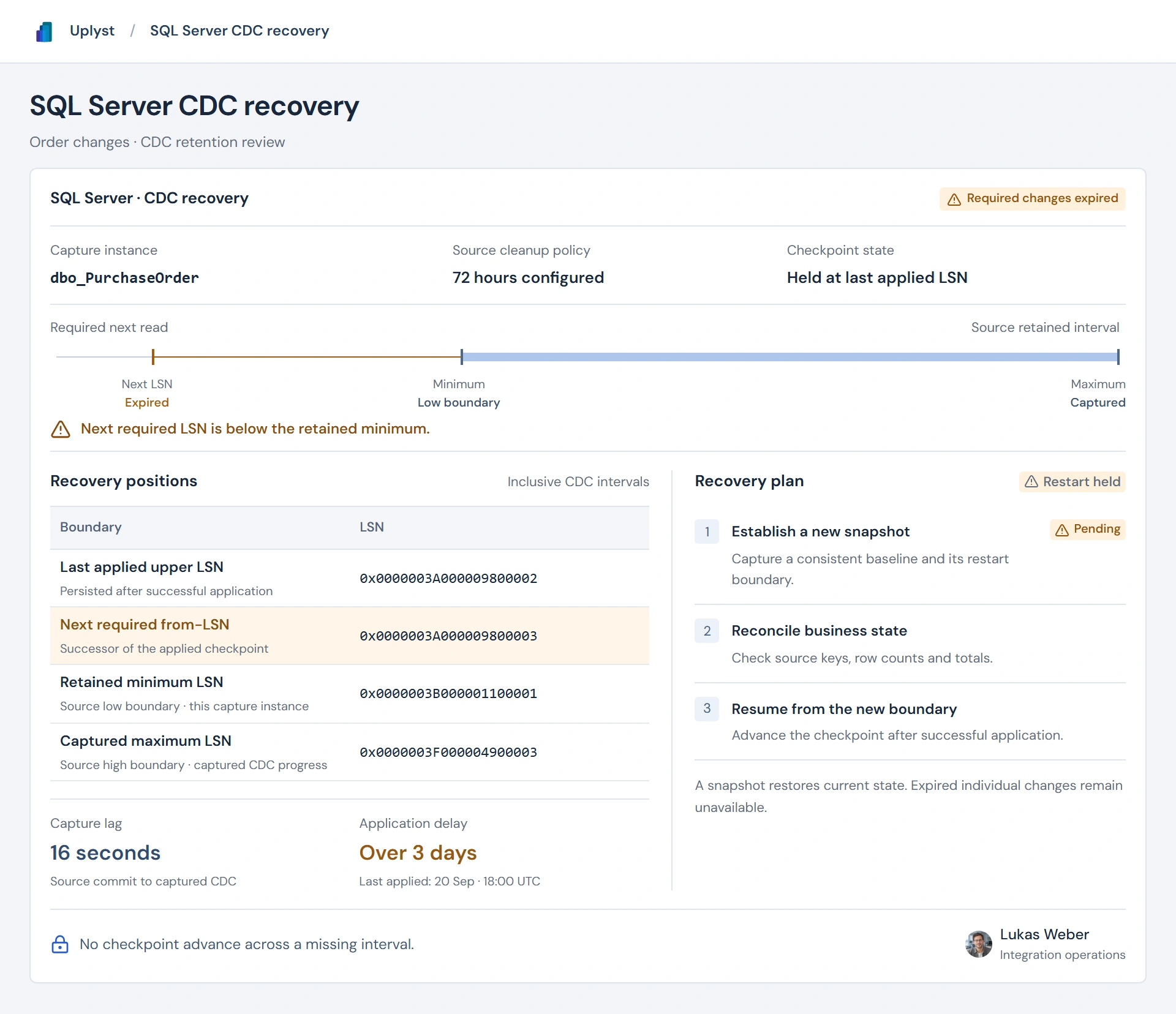Select the Minimum low boundary timeline marker

(462, 356)
